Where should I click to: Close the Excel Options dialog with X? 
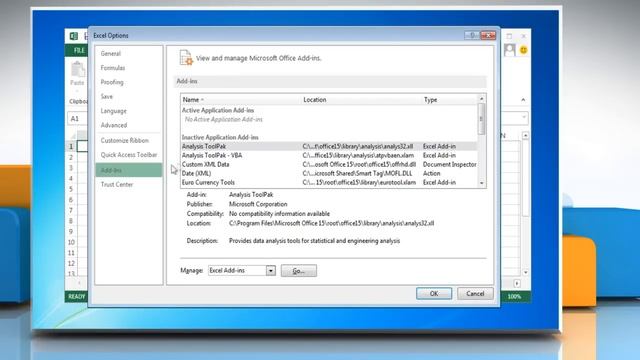pyautogui.click(x=488, y=36)
